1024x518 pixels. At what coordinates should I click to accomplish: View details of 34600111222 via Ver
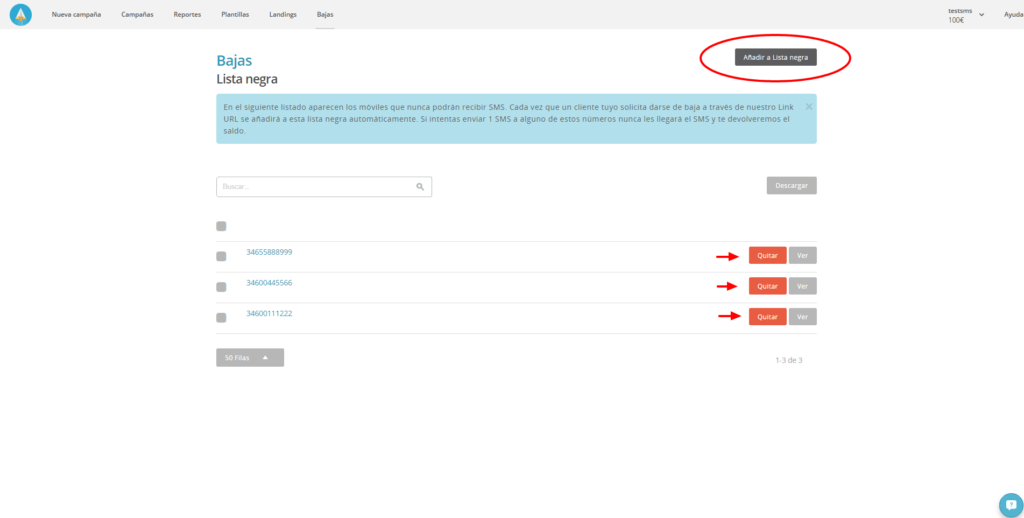click(802, 317)
